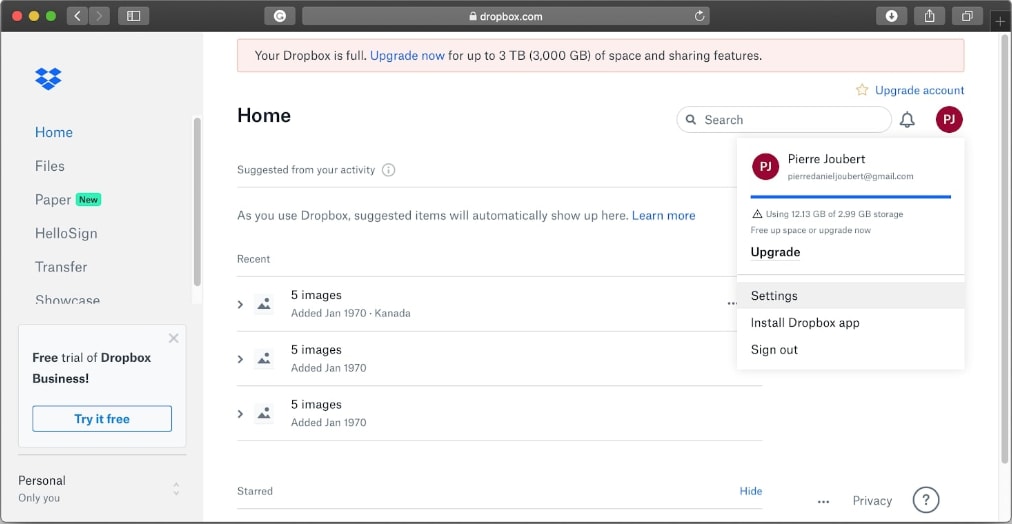
Task: Hide the Starred section
Action: pos(750,491)
